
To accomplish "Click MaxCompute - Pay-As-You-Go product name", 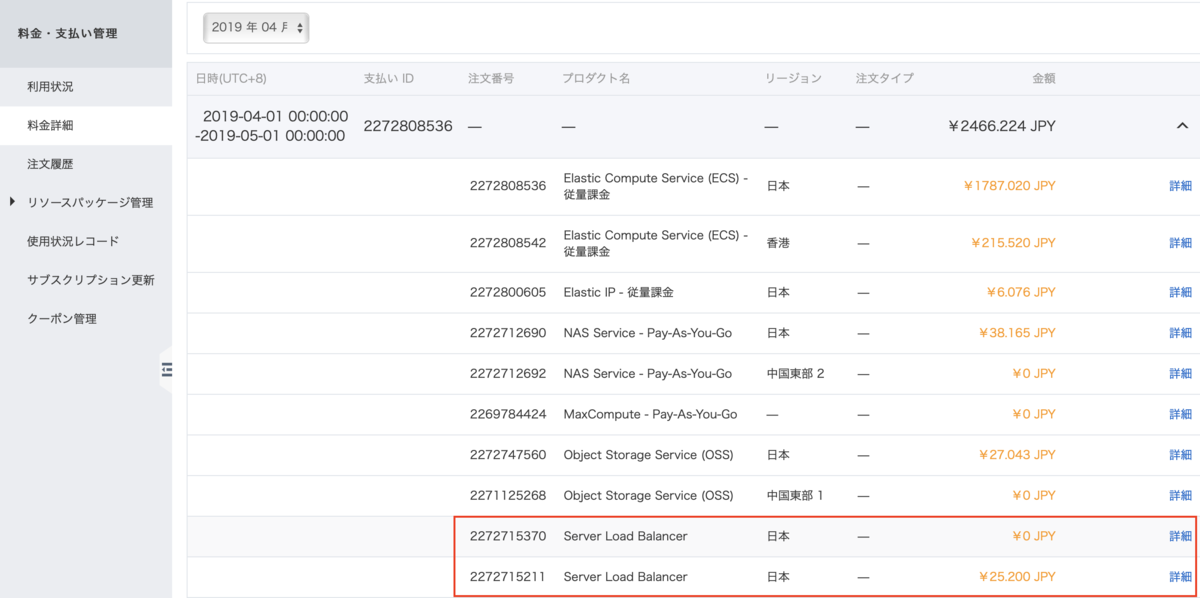I will click(650, 414).
